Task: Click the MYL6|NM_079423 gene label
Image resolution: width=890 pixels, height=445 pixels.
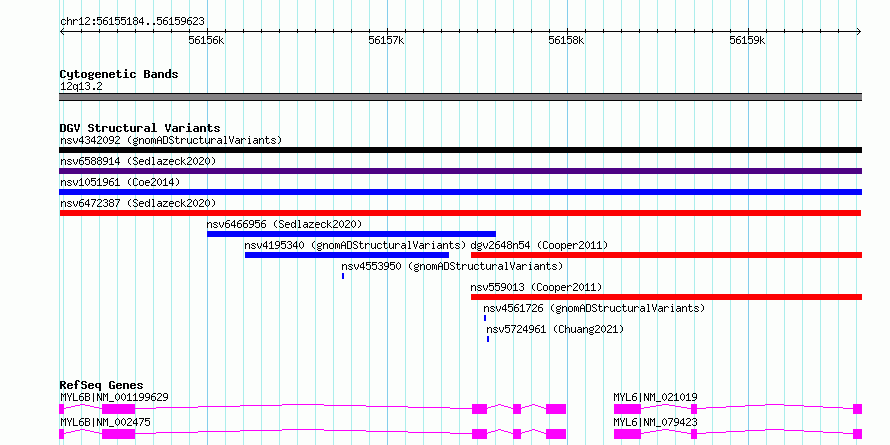Action: [655, 422]
